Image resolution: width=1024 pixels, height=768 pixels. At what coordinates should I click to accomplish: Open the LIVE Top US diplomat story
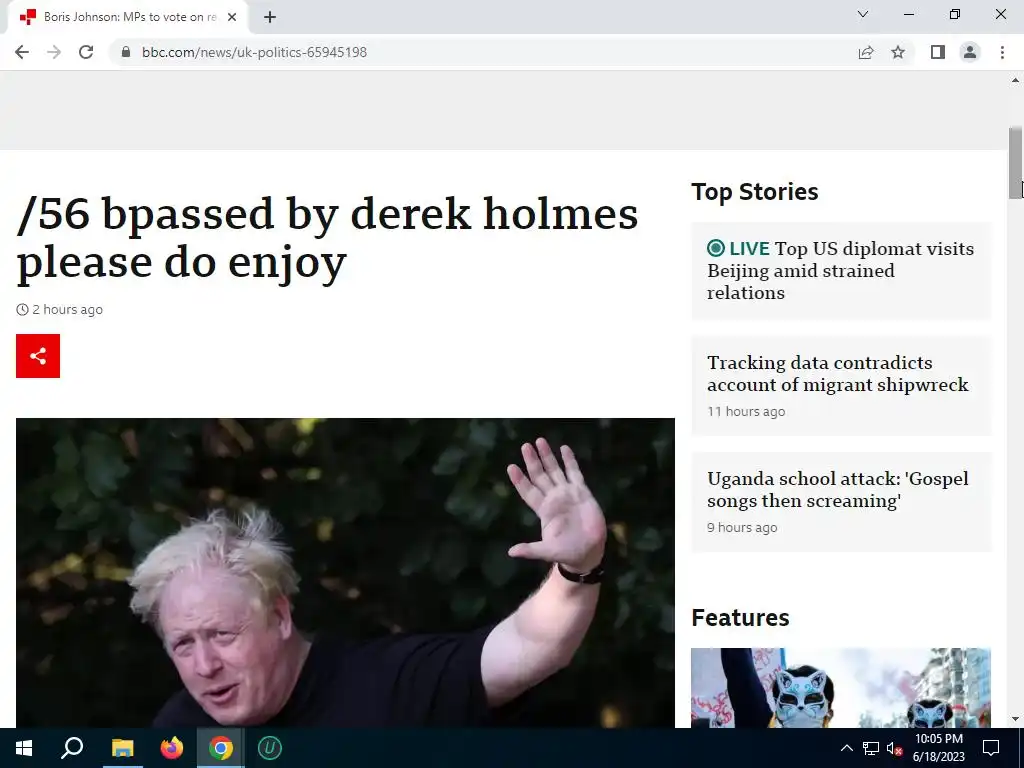click(x=840, y=270)
